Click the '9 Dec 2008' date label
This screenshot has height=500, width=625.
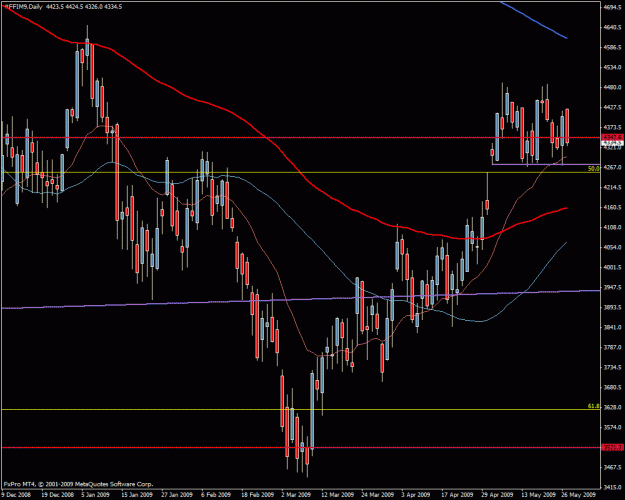(14, 494)
